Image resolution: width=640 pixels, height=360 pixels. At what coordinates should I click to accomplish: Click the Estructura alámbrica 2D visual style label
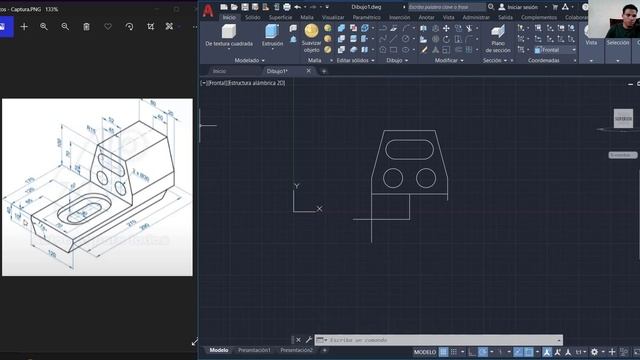[x=256, y=83]
